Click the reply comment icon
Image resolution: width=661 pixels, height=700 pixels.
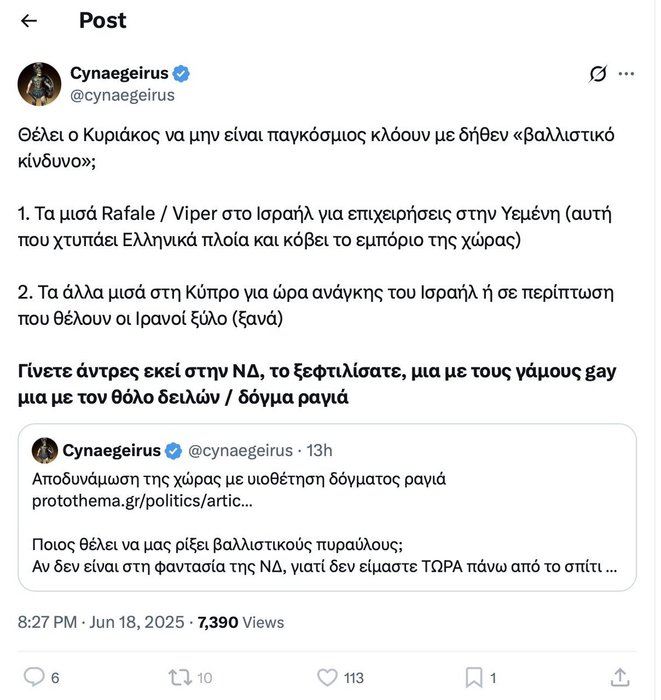[x=33, y=677]
